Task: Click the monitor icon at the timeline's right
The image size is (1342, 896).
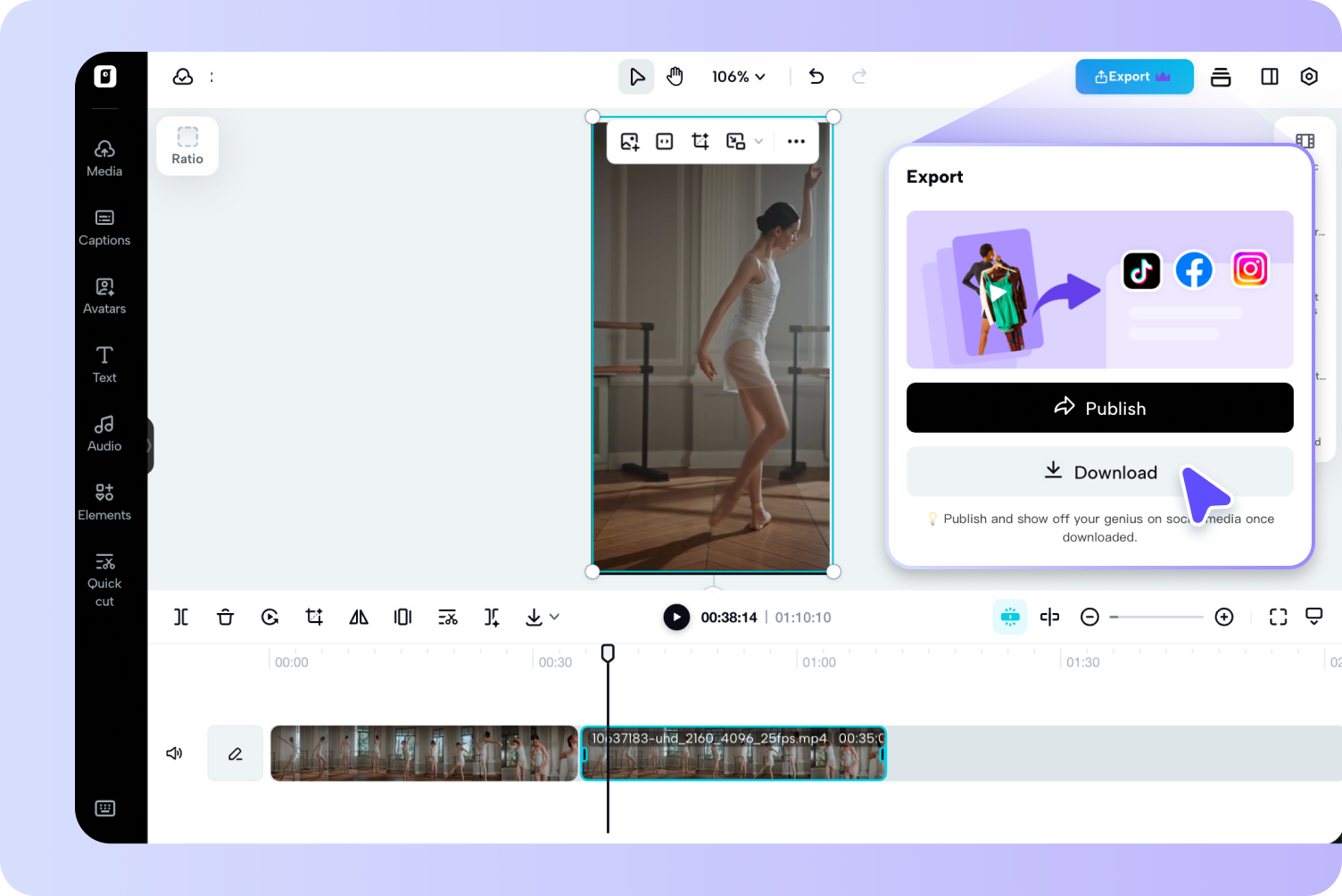Action: (1314, 617)
